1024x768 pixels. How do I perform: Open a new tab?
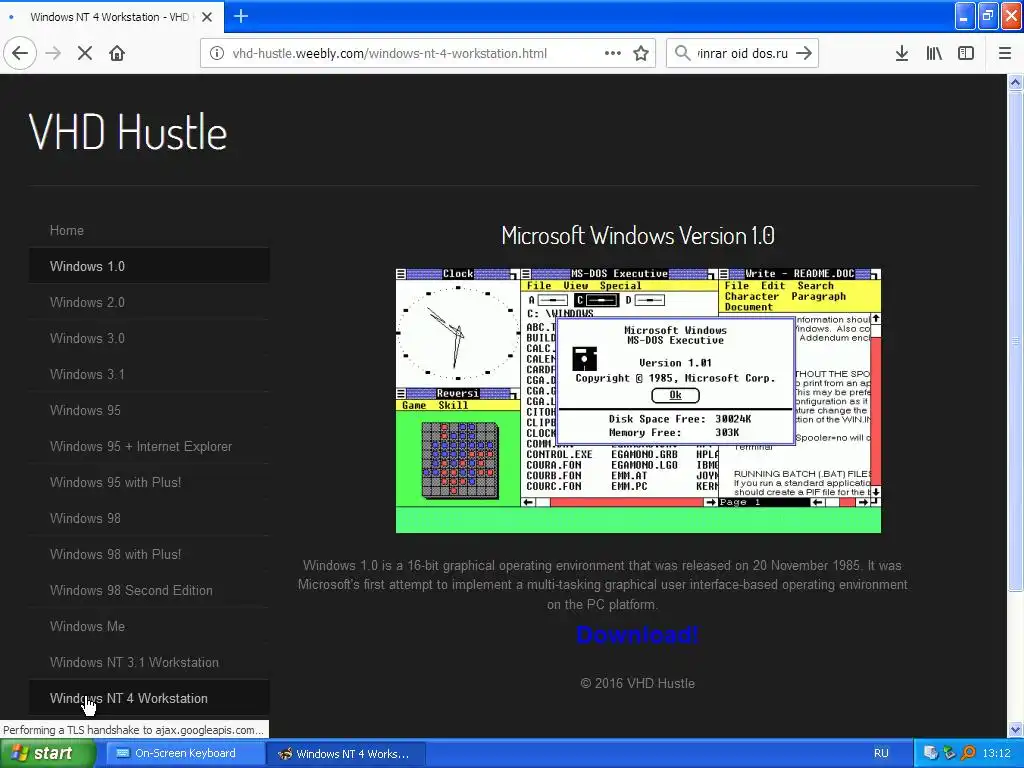(x=241, y=16)
